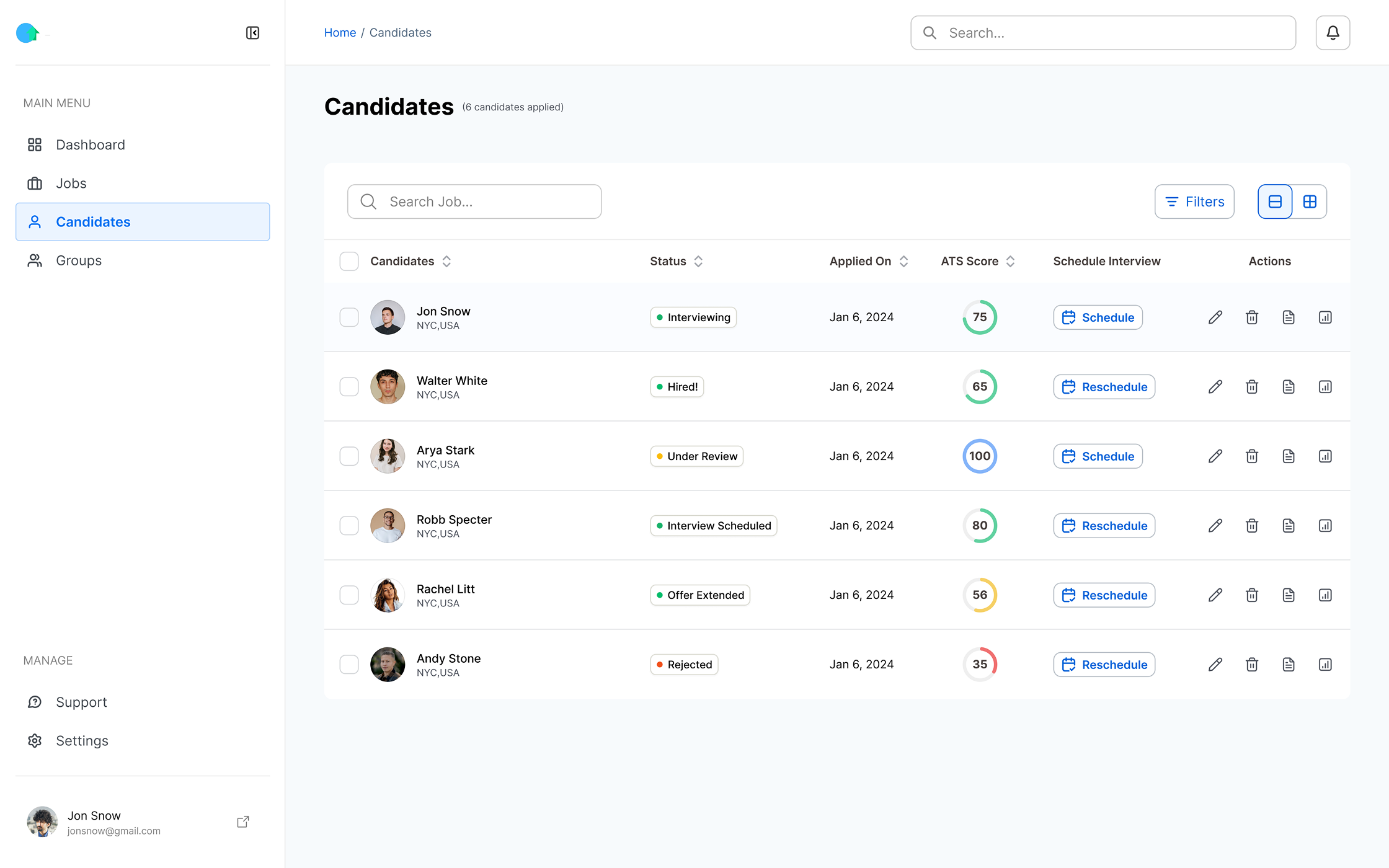Open notifications with the bell icon
1389x868 pixels.
point(1332,32)
